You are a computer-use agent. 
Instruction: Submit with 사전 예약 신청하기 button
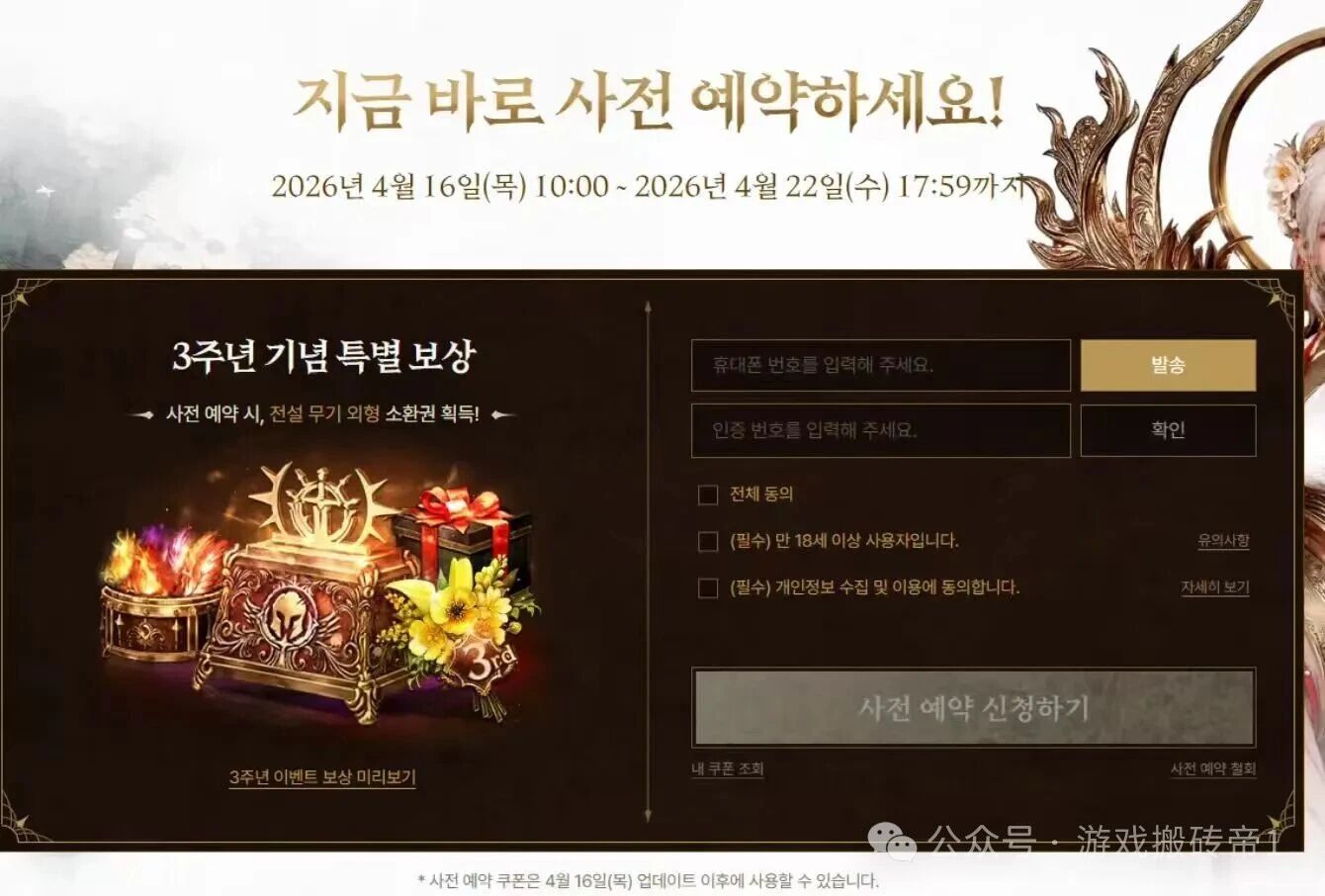(x=973, y=707)
